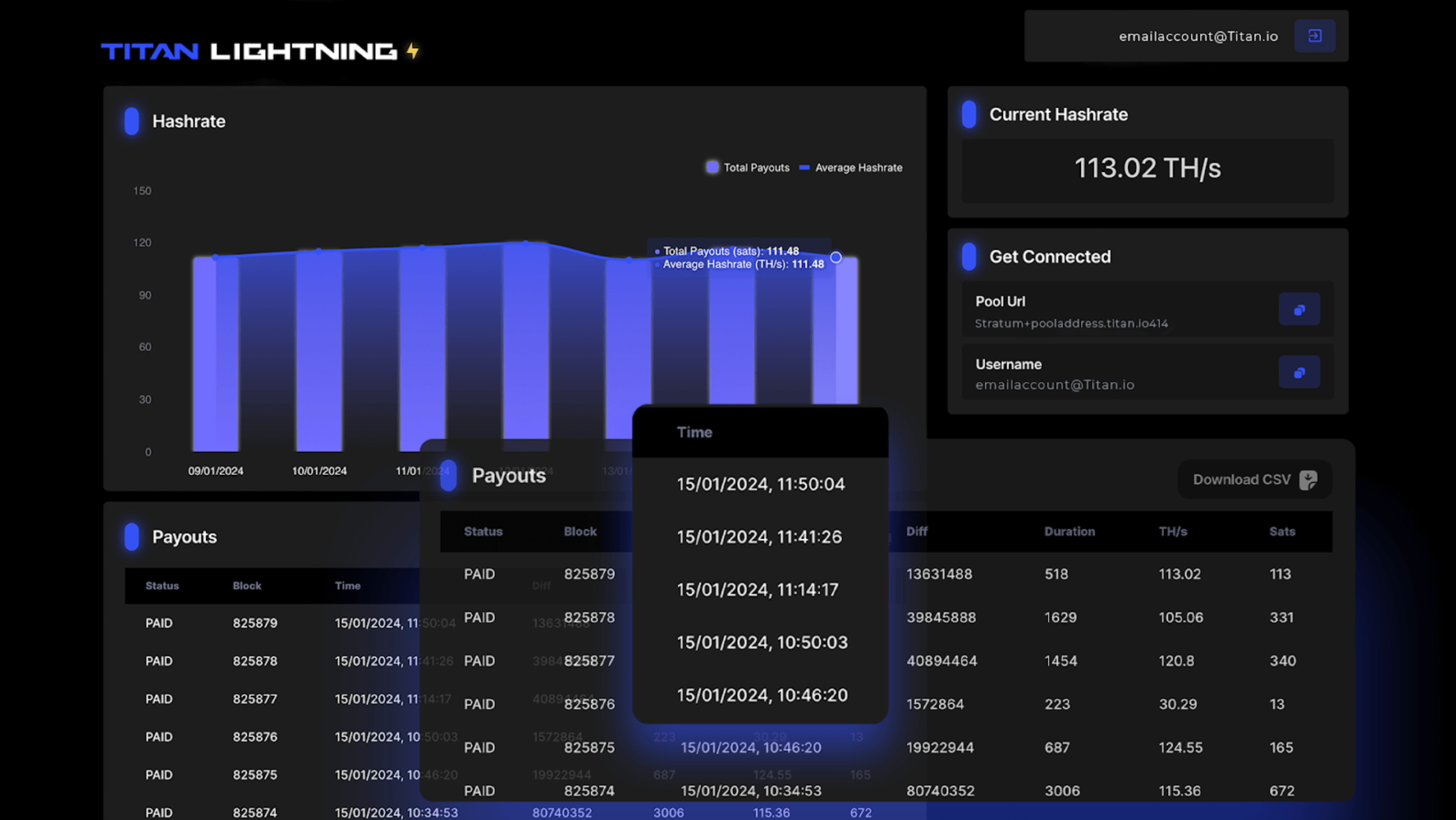Copy the Pool Url with the copy icon
Viewport: 1456px width, 820px height.
point(1299,309)
